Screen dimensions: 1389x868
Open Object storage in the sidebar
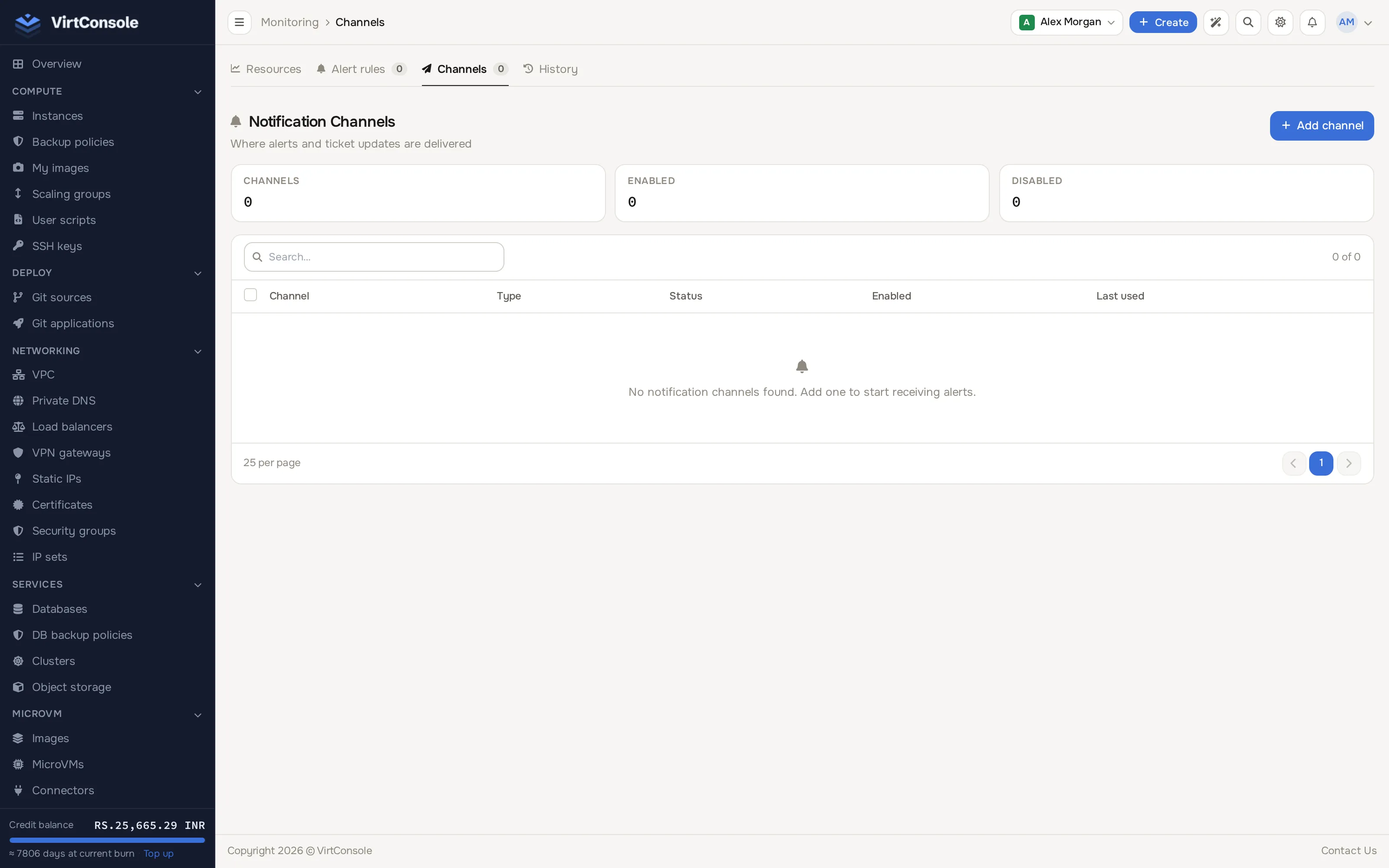pos(107,687)
